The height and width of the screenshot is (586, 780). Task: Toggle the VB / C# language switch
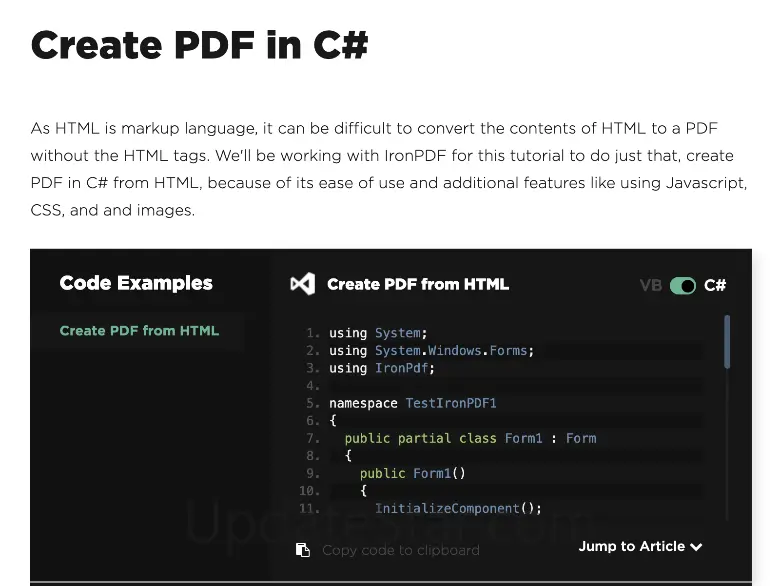[x=682, y=286]
